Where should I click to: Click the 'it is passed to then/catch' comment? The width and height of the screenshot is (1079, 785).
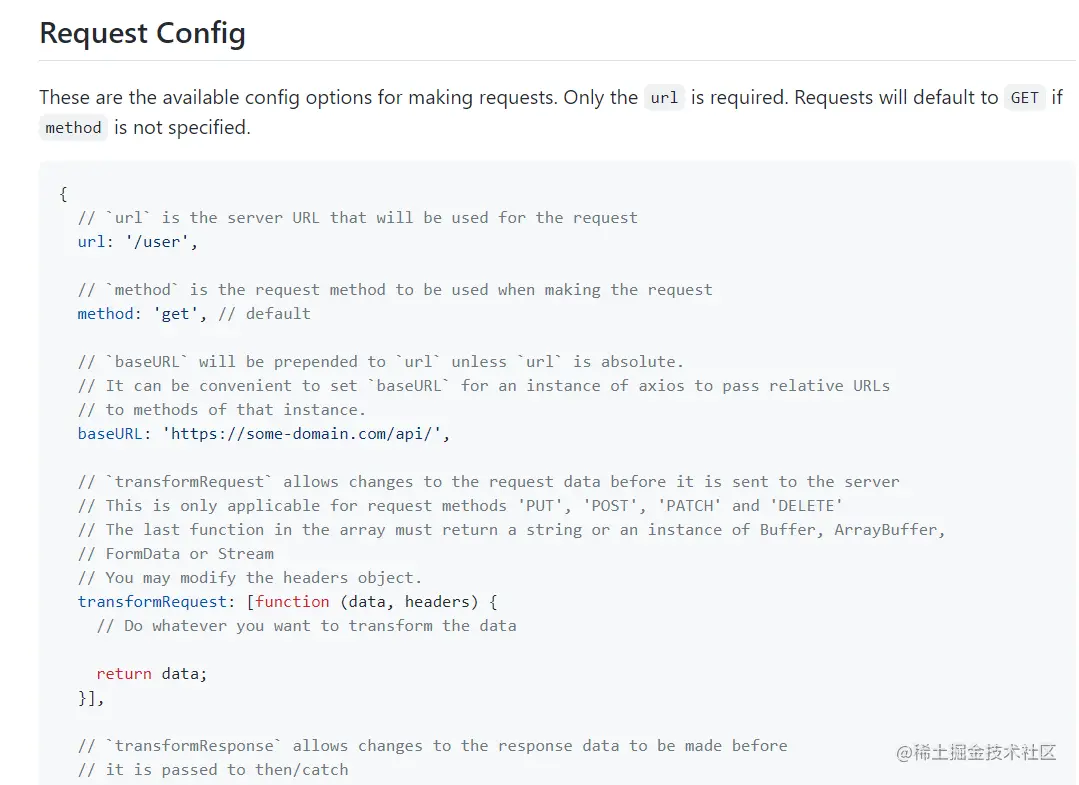click(x=213, y=769)
